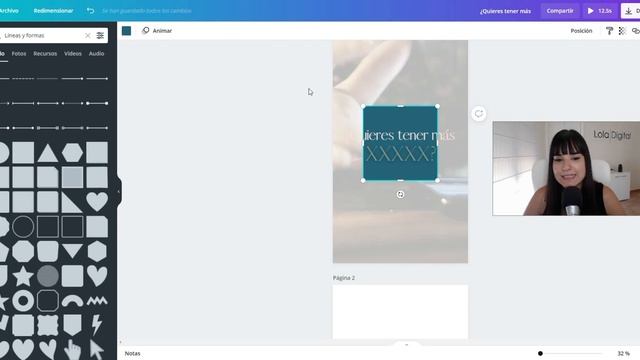
Task: Insert the pointing hand shape
Action: [x=73, y=350]
